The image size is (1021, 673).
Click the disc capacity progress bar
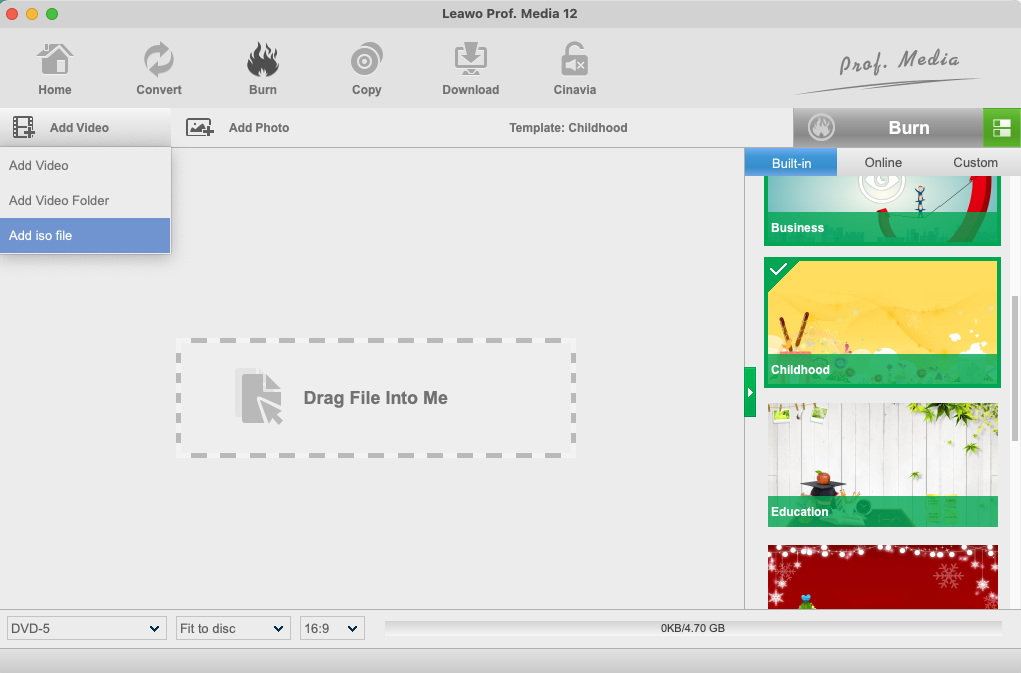(692, 628)
